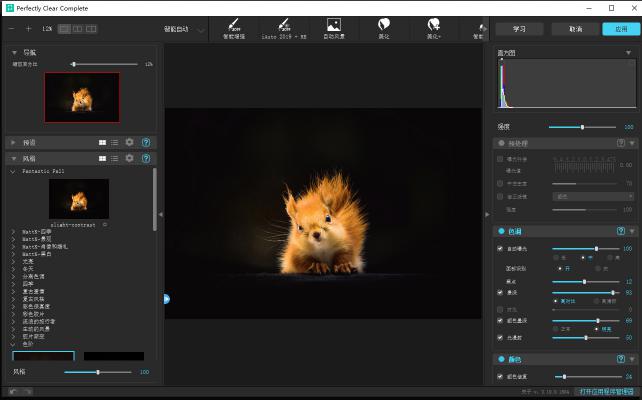Select the 冬天 style group item
The height and width of the screenshot is (400, 642).
pyautogui.click(x=27, y=269)
